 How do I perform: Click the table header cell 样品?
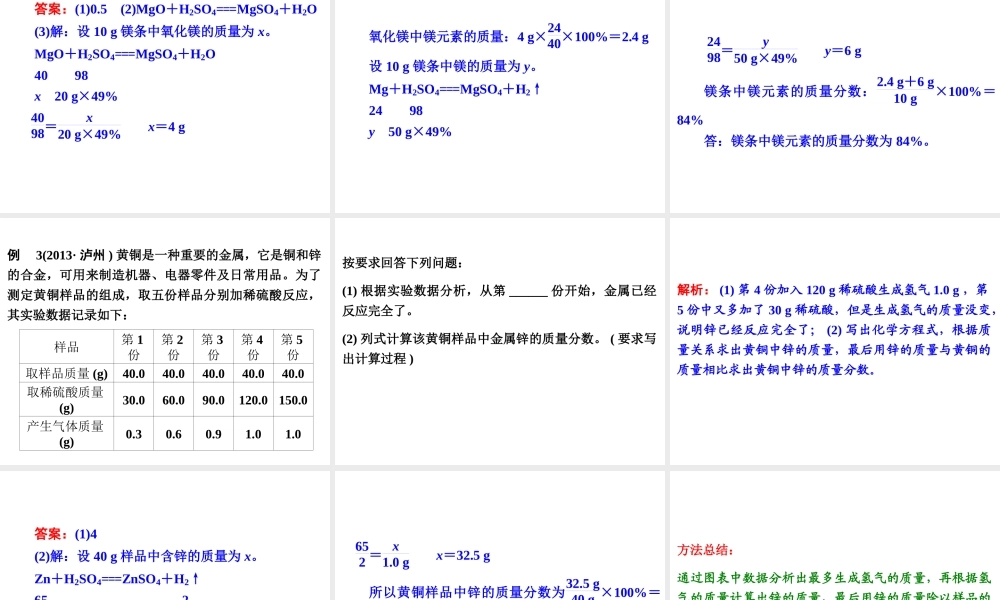pyautogui.click(x=66, y=347)
